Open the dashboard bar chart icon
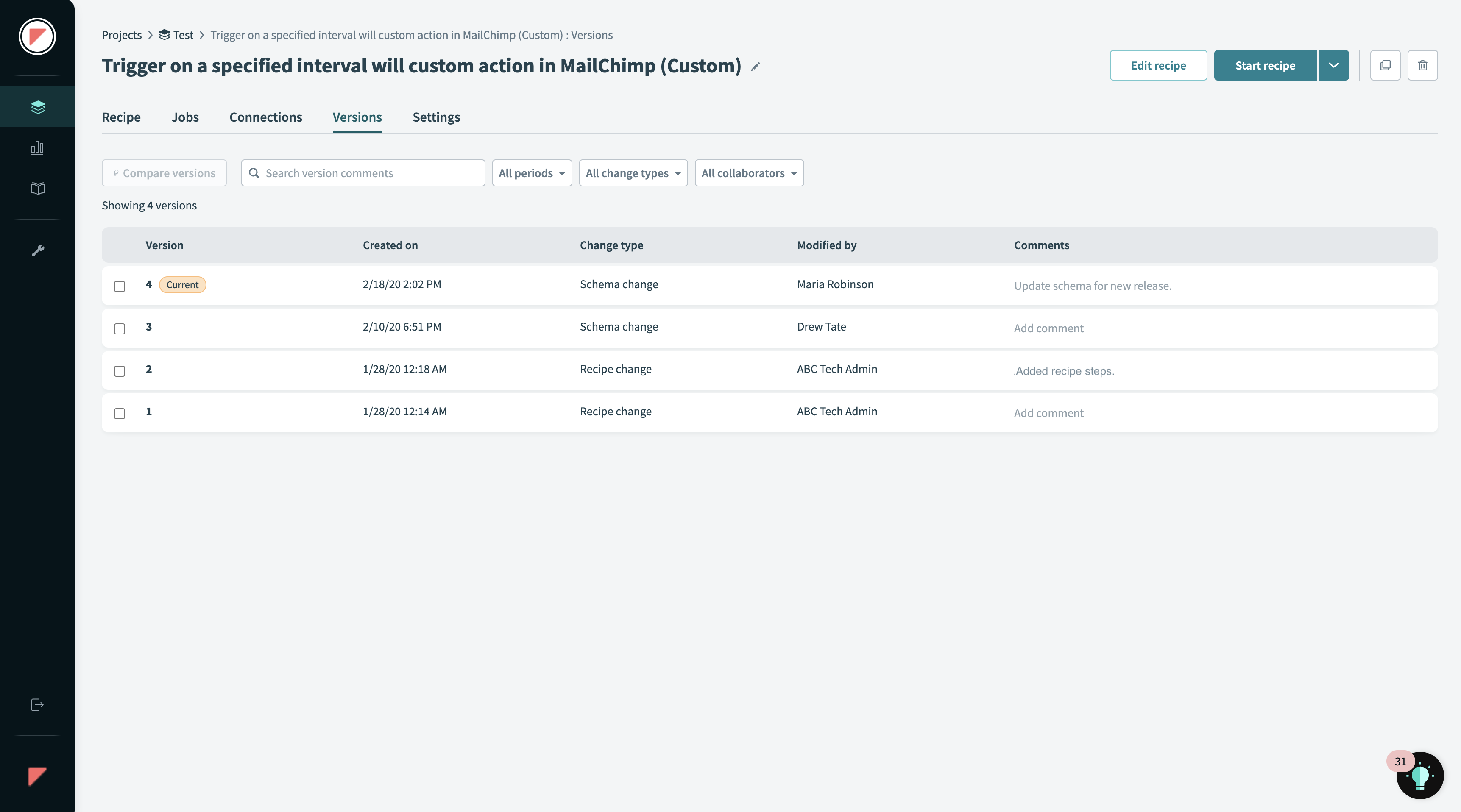The image size is (1461, 812). click(x=37, y=148)
